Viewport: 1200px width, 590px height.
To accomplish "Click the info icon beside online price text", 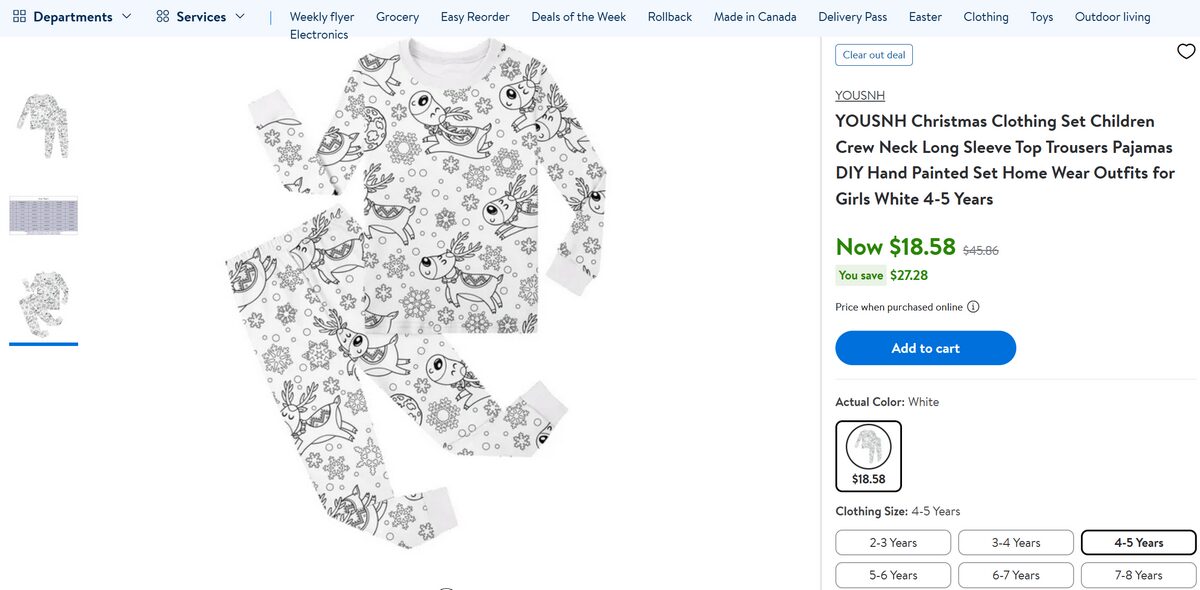I will tap(973, 307).
